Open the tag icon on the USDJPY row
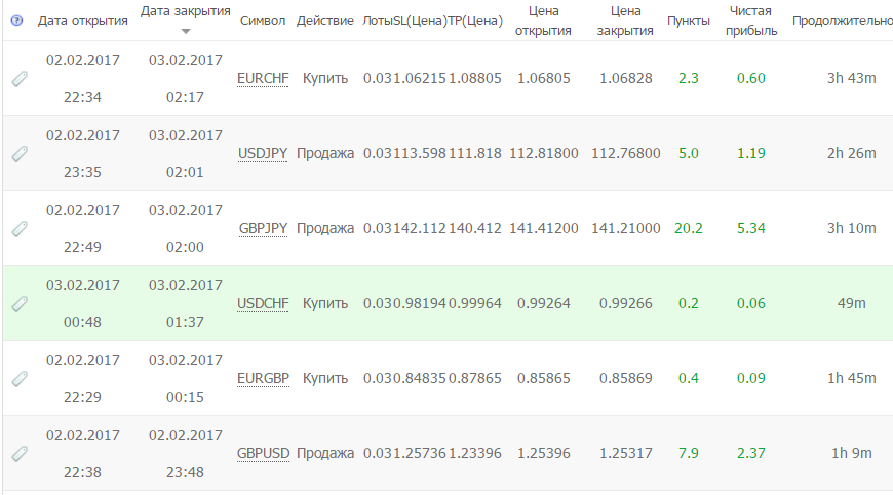This screenshot has height=495, width=893. (20, 154)
